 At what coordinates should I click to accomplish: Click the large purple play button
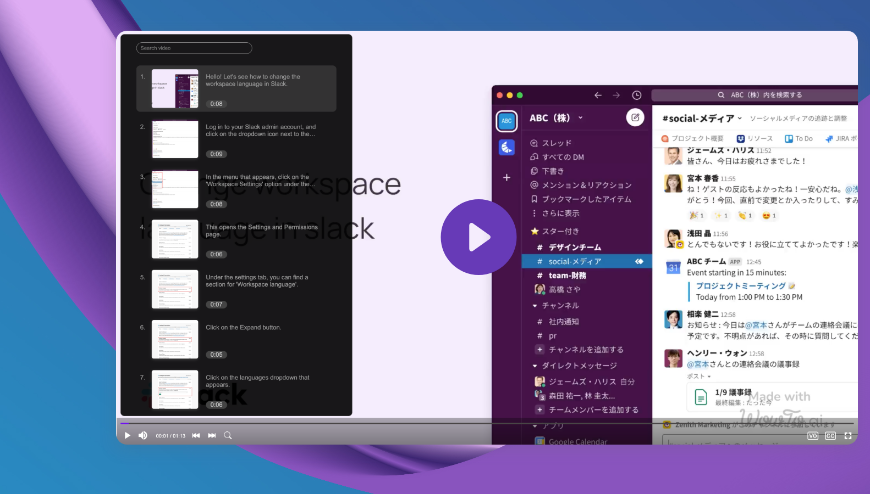[479, 237]
